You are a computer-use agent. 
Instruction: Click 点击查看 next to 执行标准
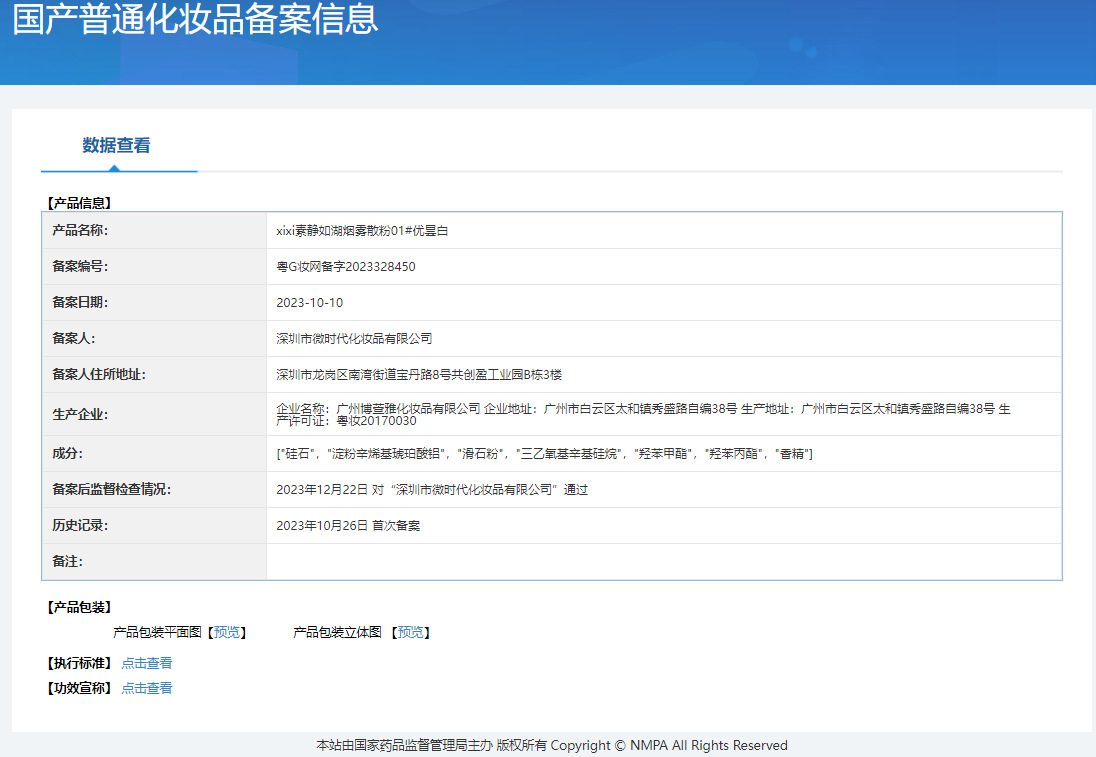tap(146, 663)
